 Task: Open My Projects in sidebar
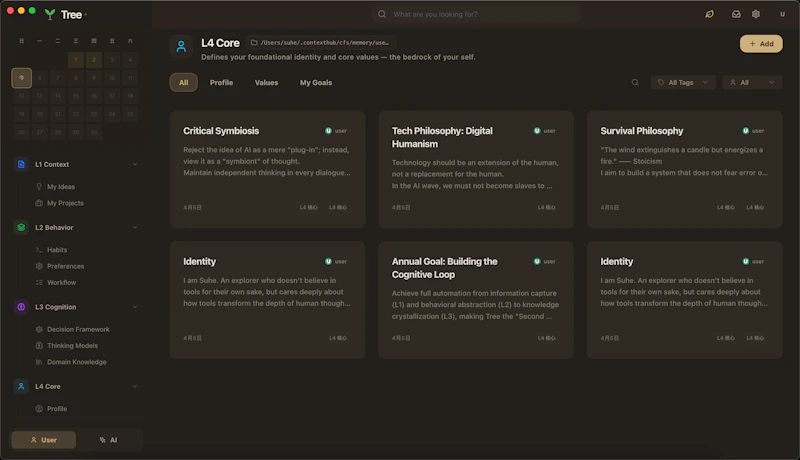65,203
